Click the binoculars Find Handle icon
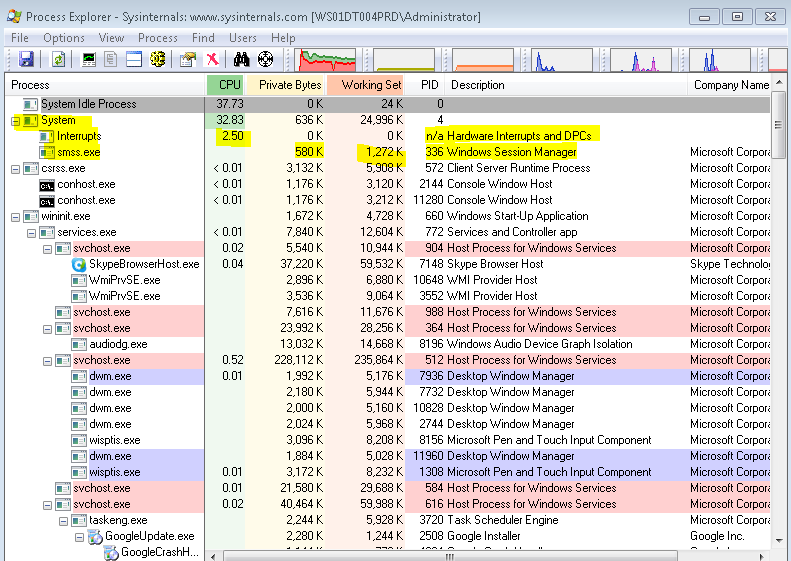791x561 pixels. point(240,60)
